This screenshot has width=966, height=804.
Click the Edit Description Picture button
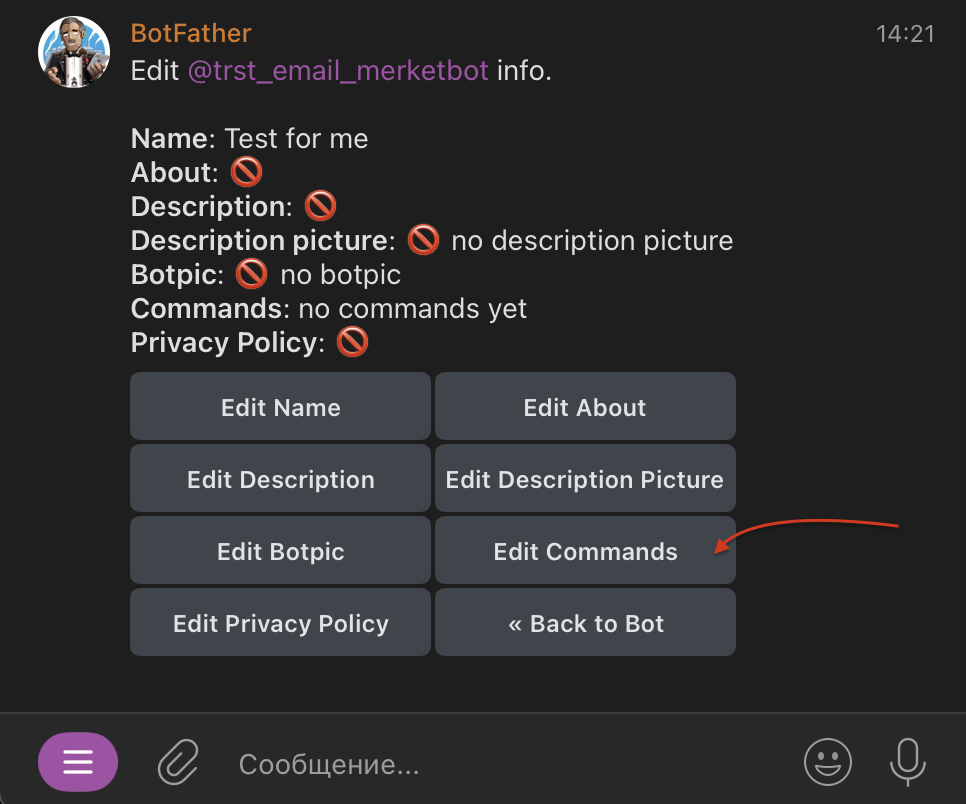tap(585, 479)
